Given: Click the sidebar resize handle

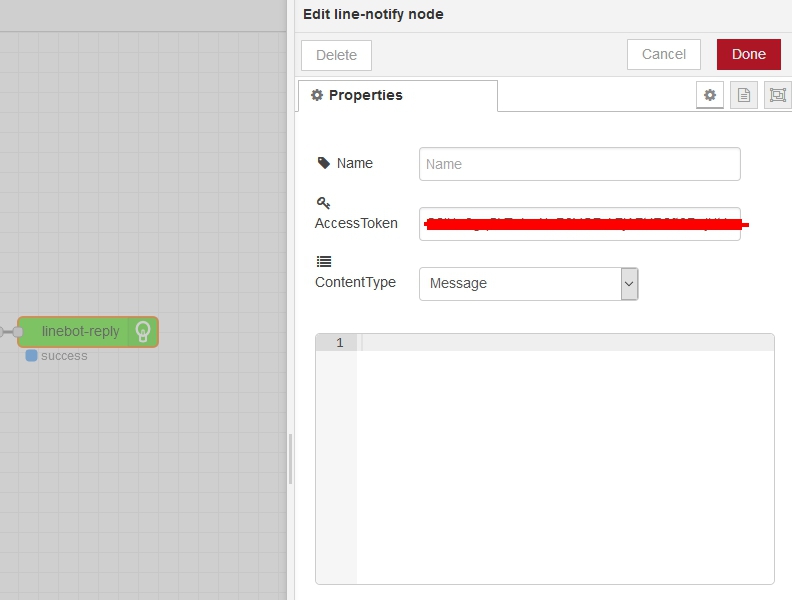Looking at the screenshot, I should pyautogui.click(x=290, y=459).
